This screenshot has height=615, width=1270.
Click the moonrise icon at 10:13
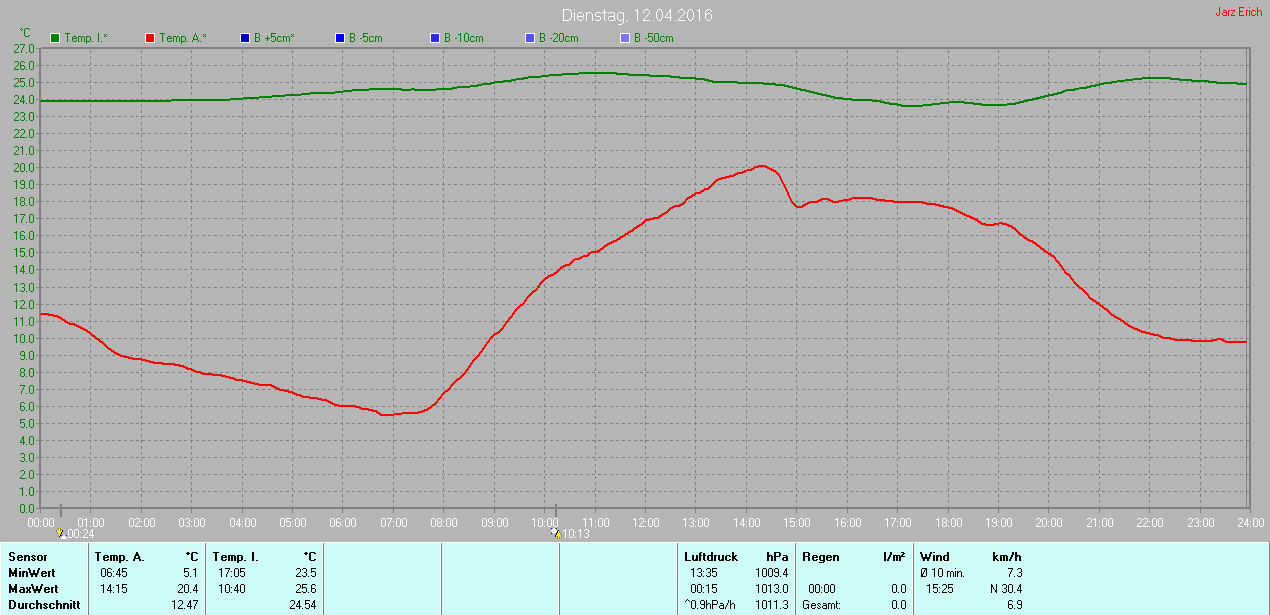556,534
